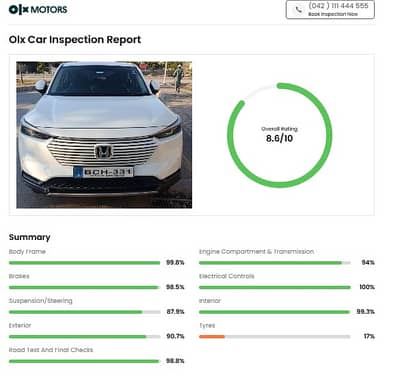
Task: Click the Summary heading
Action: click(29, 237)
